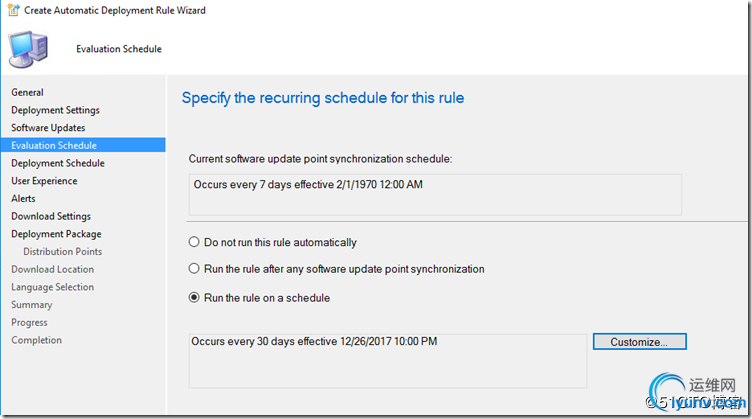Switch to Deployment Schedule page
Image resolution: width=752 pixels, height=419 pixels.
[57, 163]
